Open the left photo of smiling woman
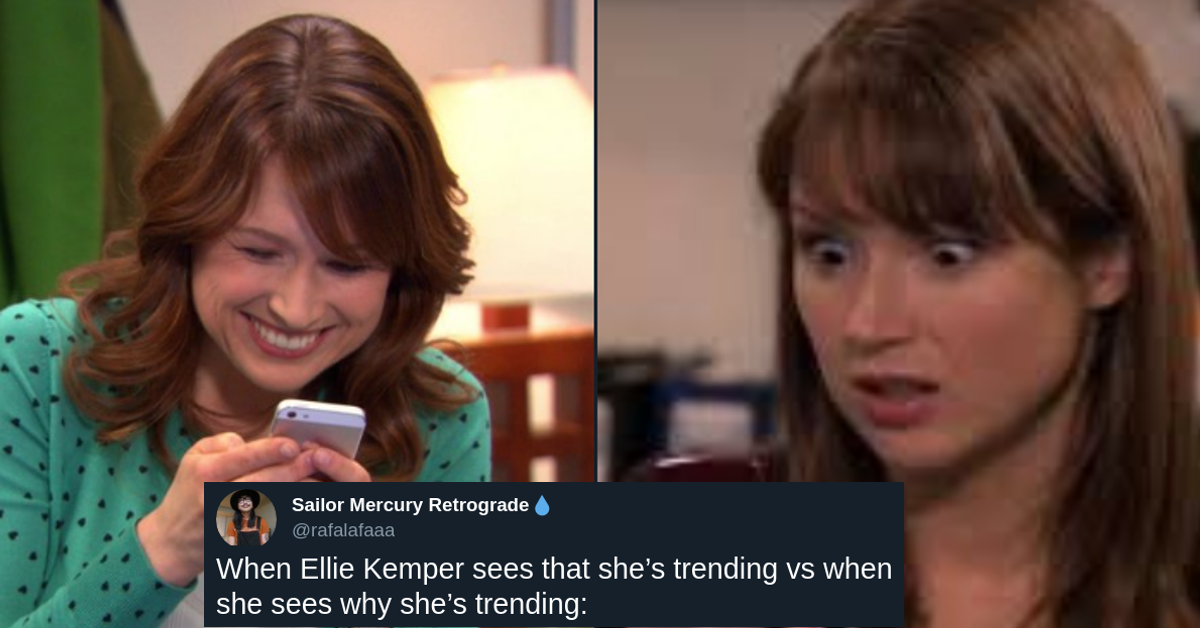The image size is (1200, 628). click(x=297, y=240)
